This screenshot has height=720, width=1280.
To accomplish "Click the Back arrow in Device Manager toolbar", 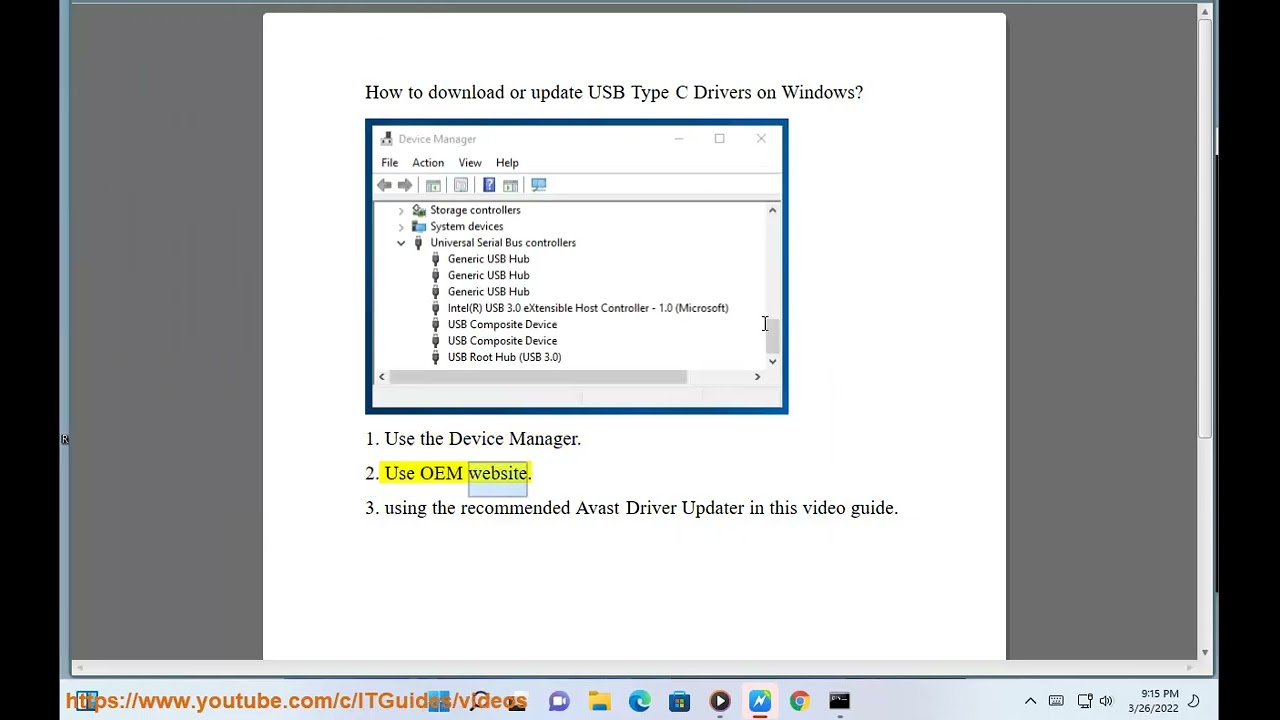I will coord(384,185).
